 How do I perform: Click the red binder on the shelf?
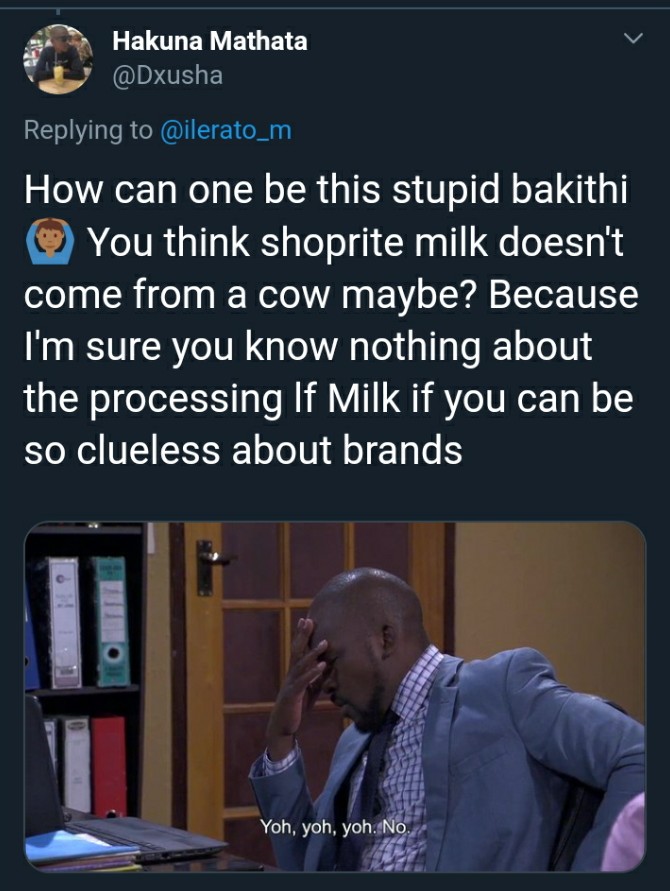(x=109, y=765)
